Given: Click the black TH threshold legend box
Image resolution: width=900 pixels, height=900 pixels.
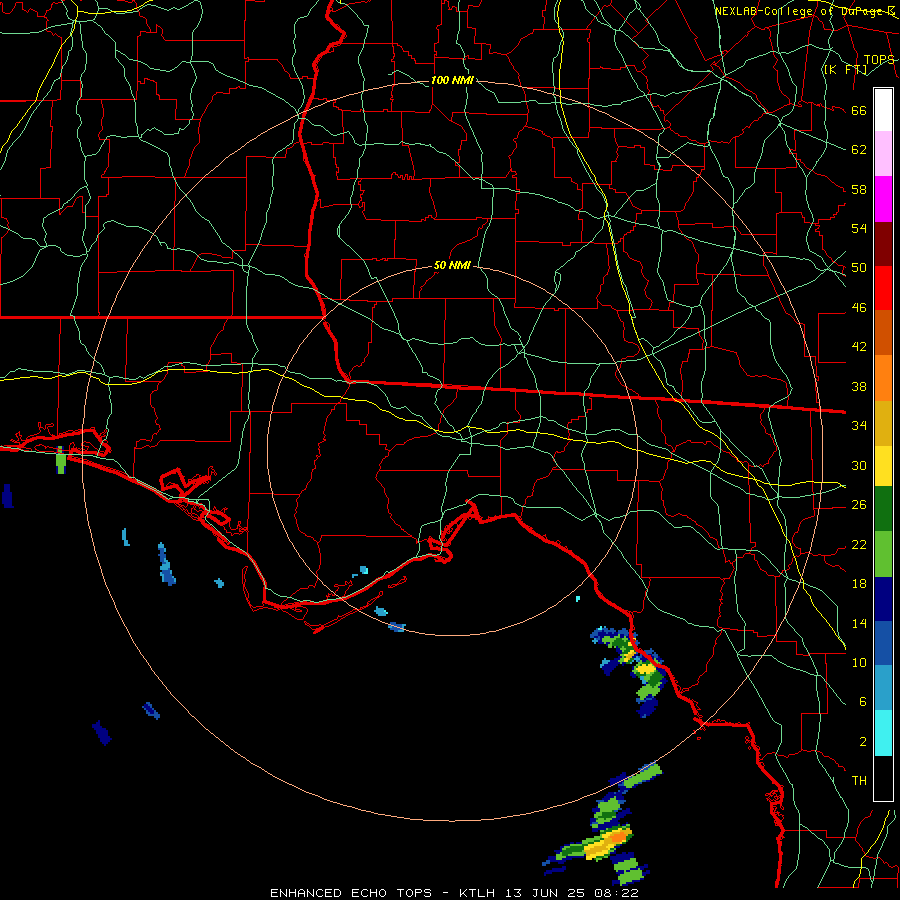Looking at the screenshot, I should coord(883,778).
